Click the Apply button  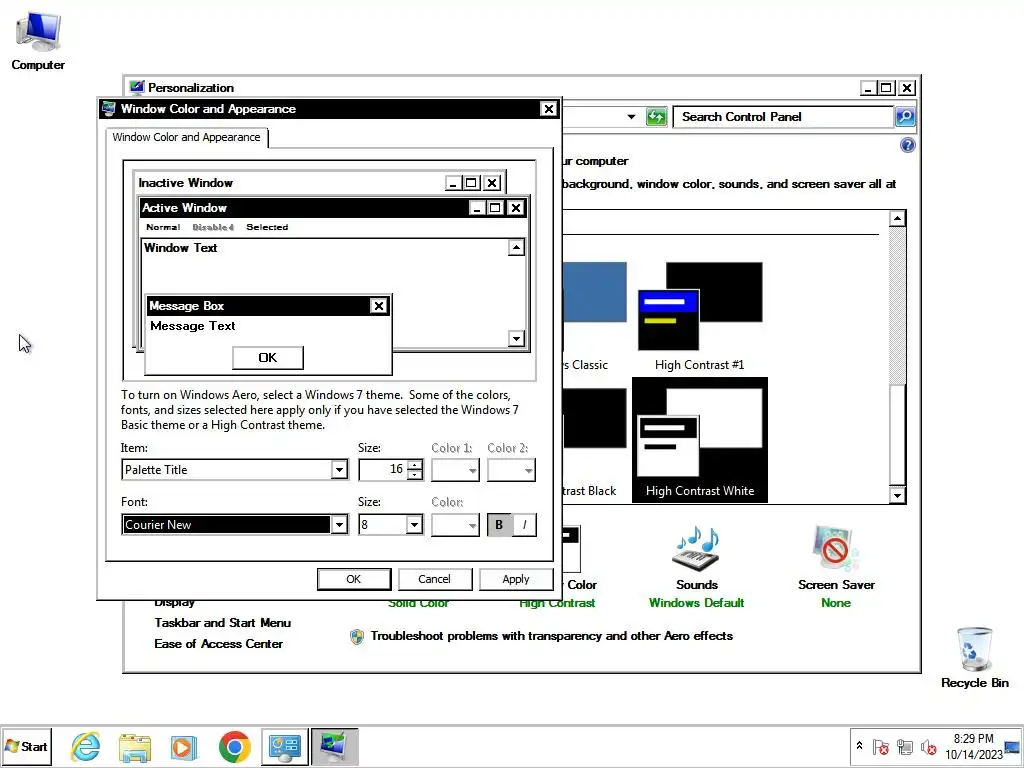tap(516, 579)
